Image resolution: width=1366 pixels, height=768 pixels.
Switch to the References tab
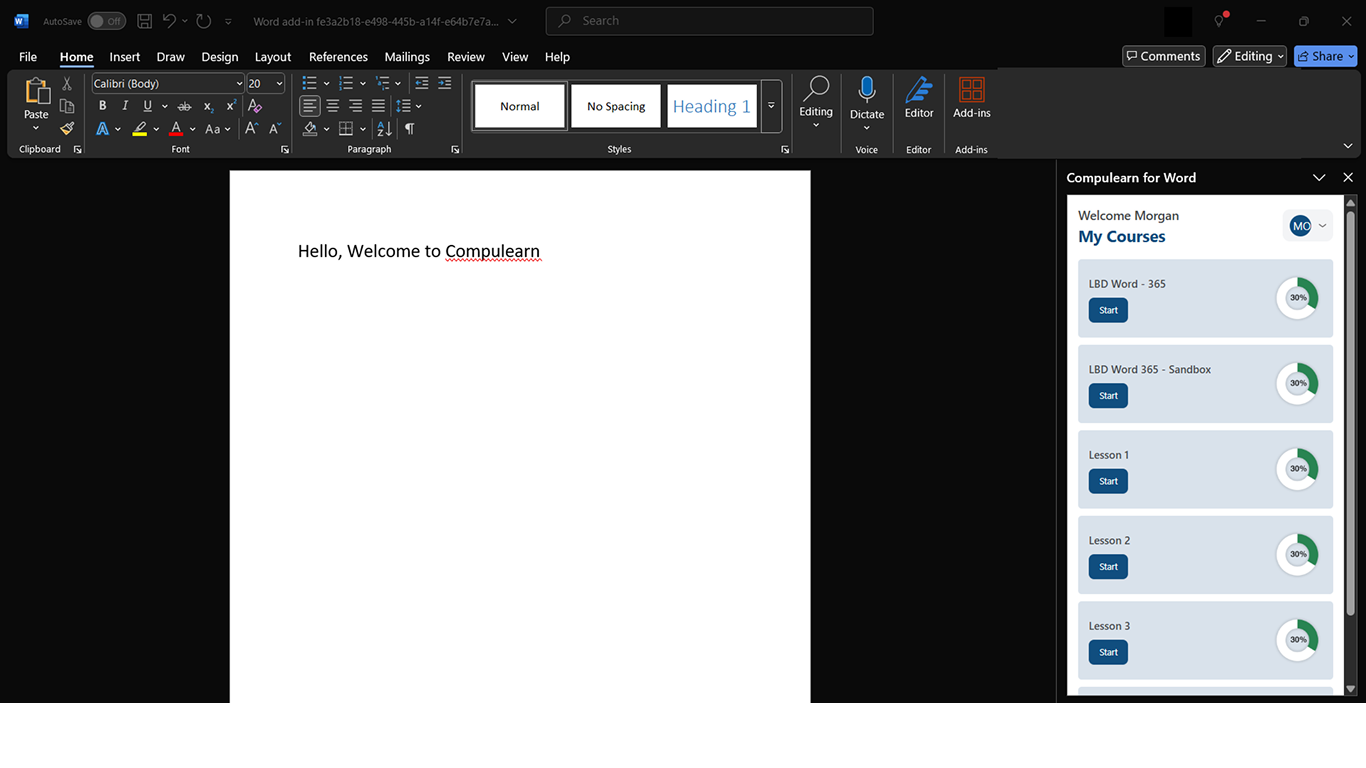coord(338,57)
